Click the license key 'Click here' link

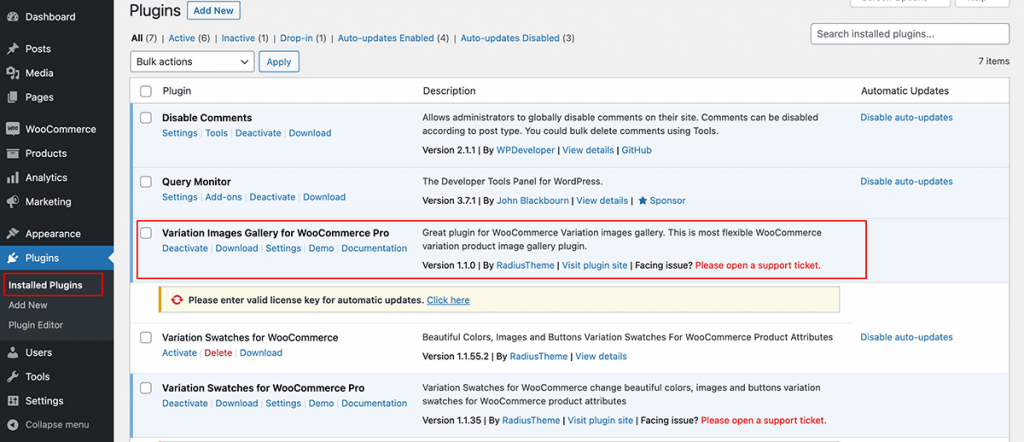coord(448,300)
